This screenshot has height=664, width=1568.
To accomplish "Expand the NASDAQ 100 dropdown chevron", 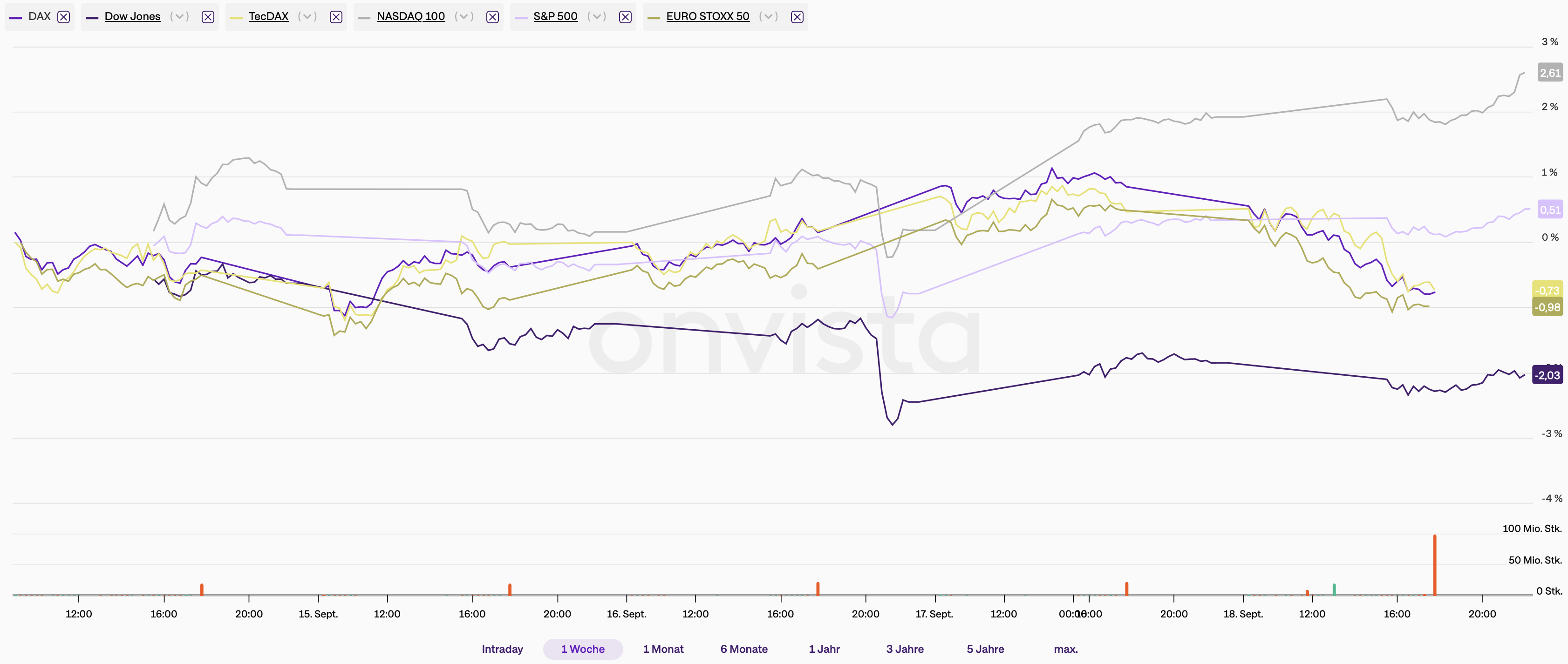I will pos(464,16).
